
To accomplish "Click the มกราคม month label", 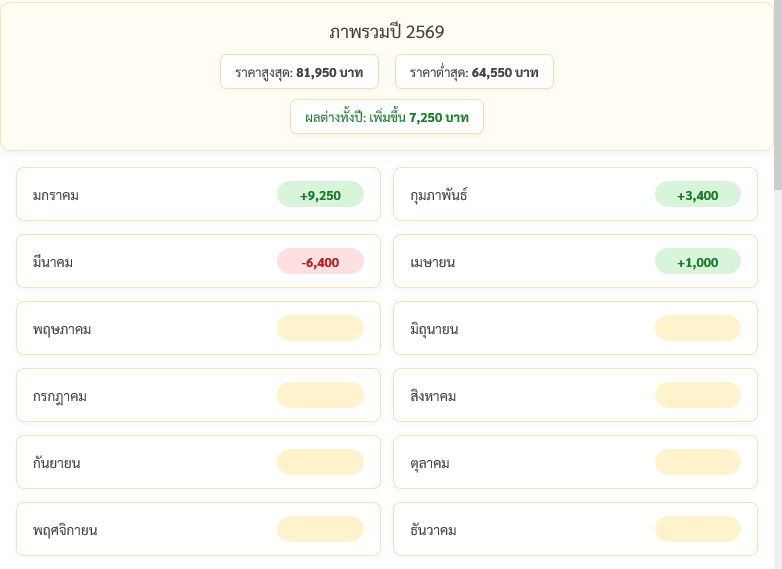I will pyautogui.click(x=56, y=195).
